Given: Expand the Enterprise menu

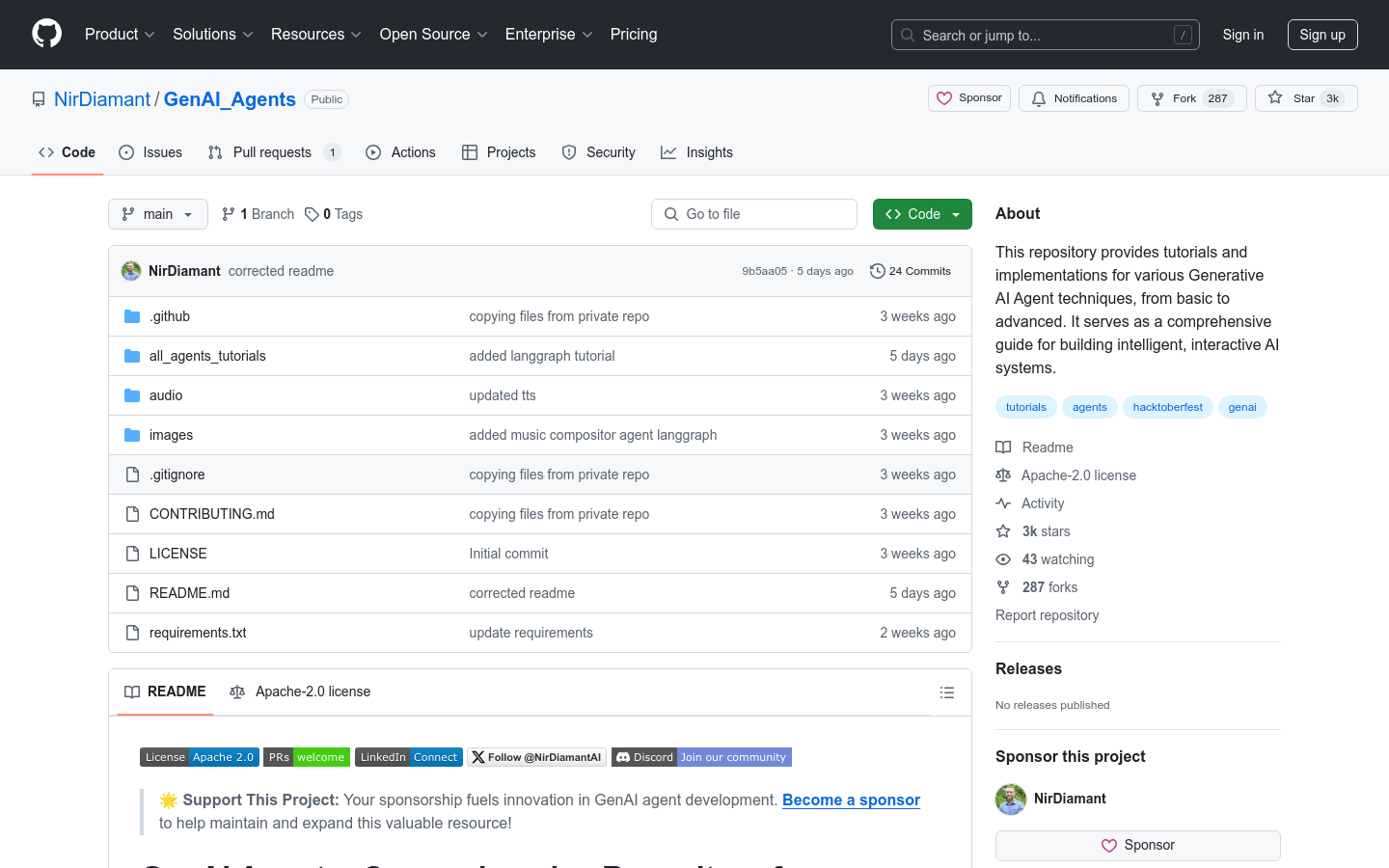Looking at the screenshot, I should [549, 34].
